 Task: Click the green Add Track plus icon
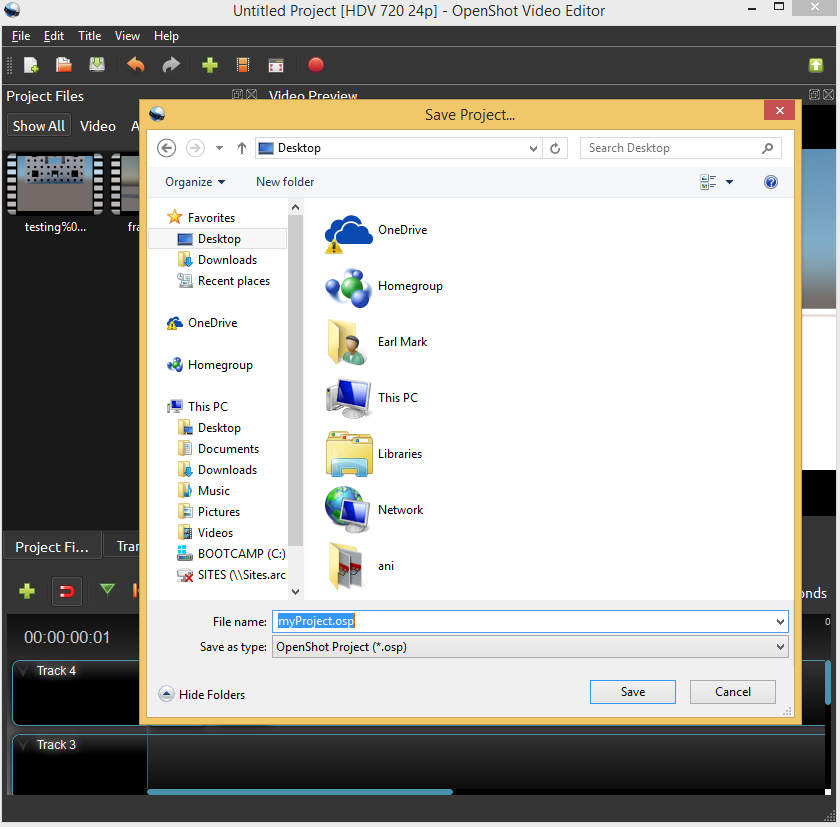pyautogui.click(x=27, y=591)
